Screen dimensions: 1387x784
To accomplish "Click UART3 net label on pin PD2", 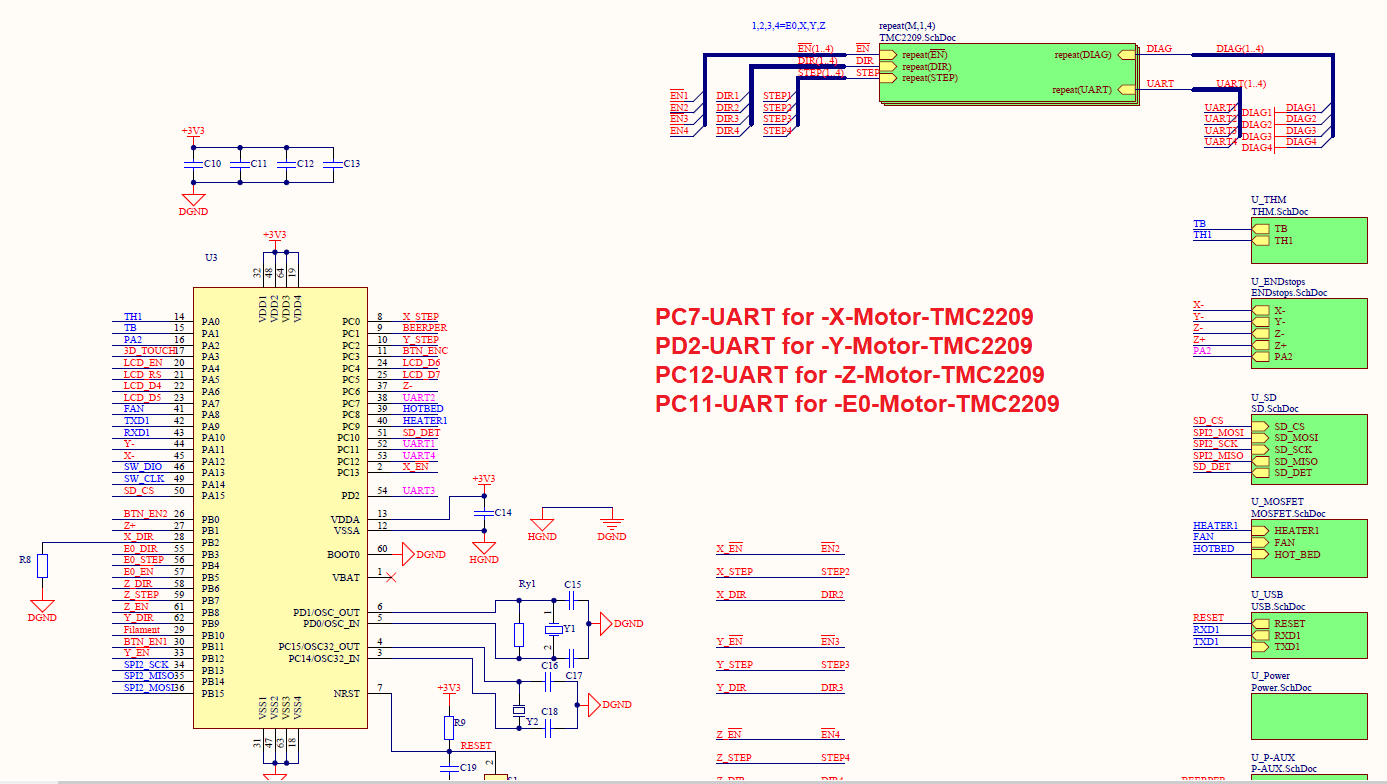I will click(419, 491).
